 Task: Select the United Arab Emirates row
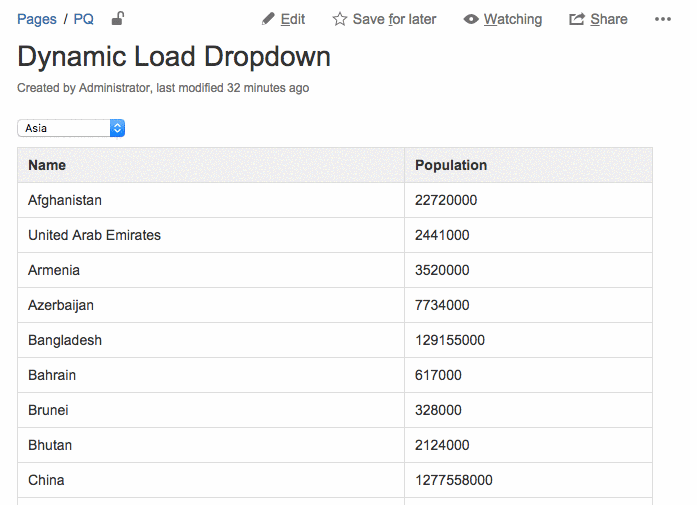coord(94,235)
